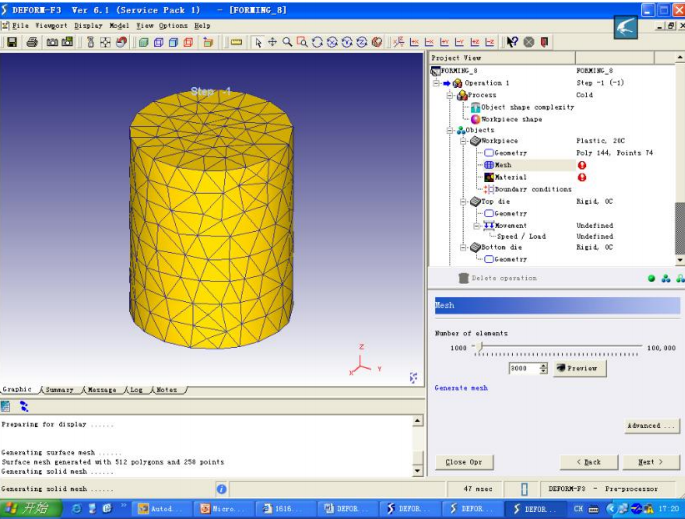
Task: Go Back to previous step
Action: pyautogui.click(x=589, y=462)
